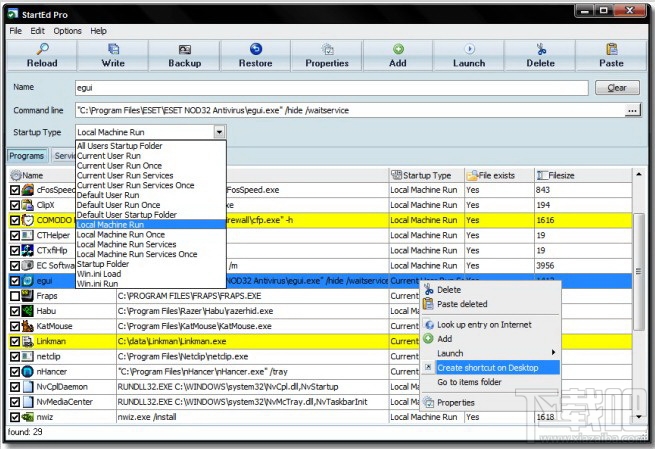Click the green Add icon in context menu
Viewport: 655px width, 449px height.
coord(429,339)
